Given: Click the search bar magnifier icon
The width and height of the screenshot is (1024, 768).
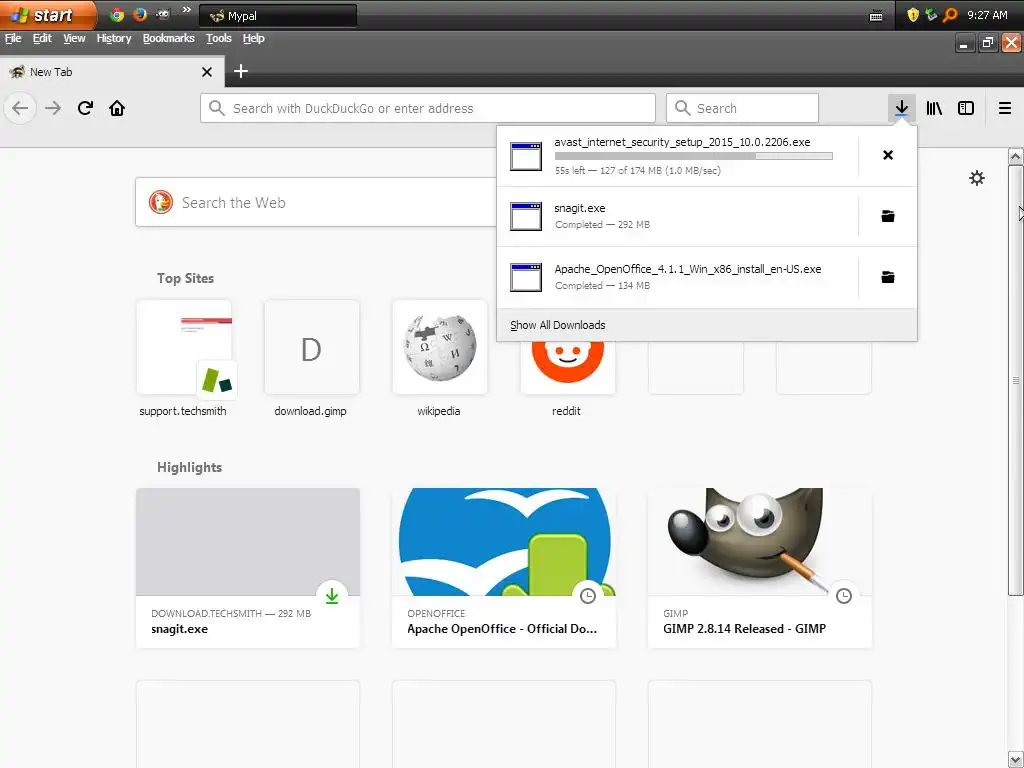Looking at the screenshot, I should click(x=682, y=108).
